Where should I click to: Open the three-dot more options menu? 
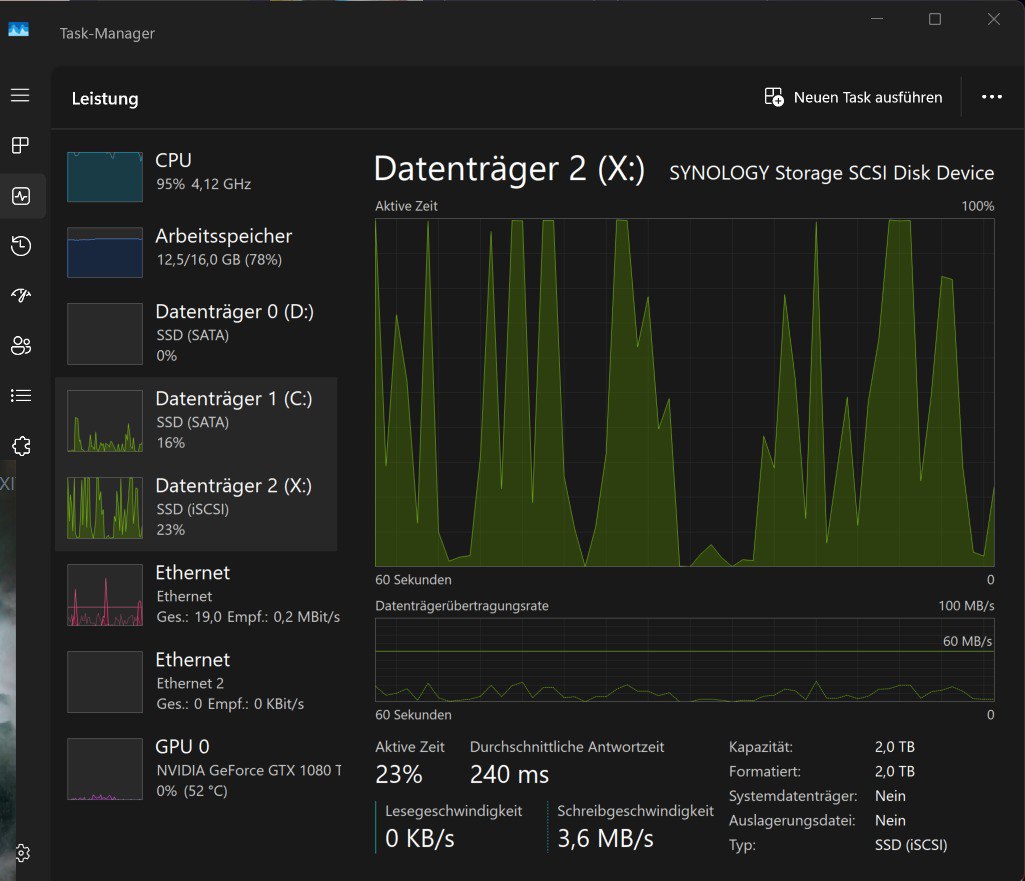tap(992, 97)
